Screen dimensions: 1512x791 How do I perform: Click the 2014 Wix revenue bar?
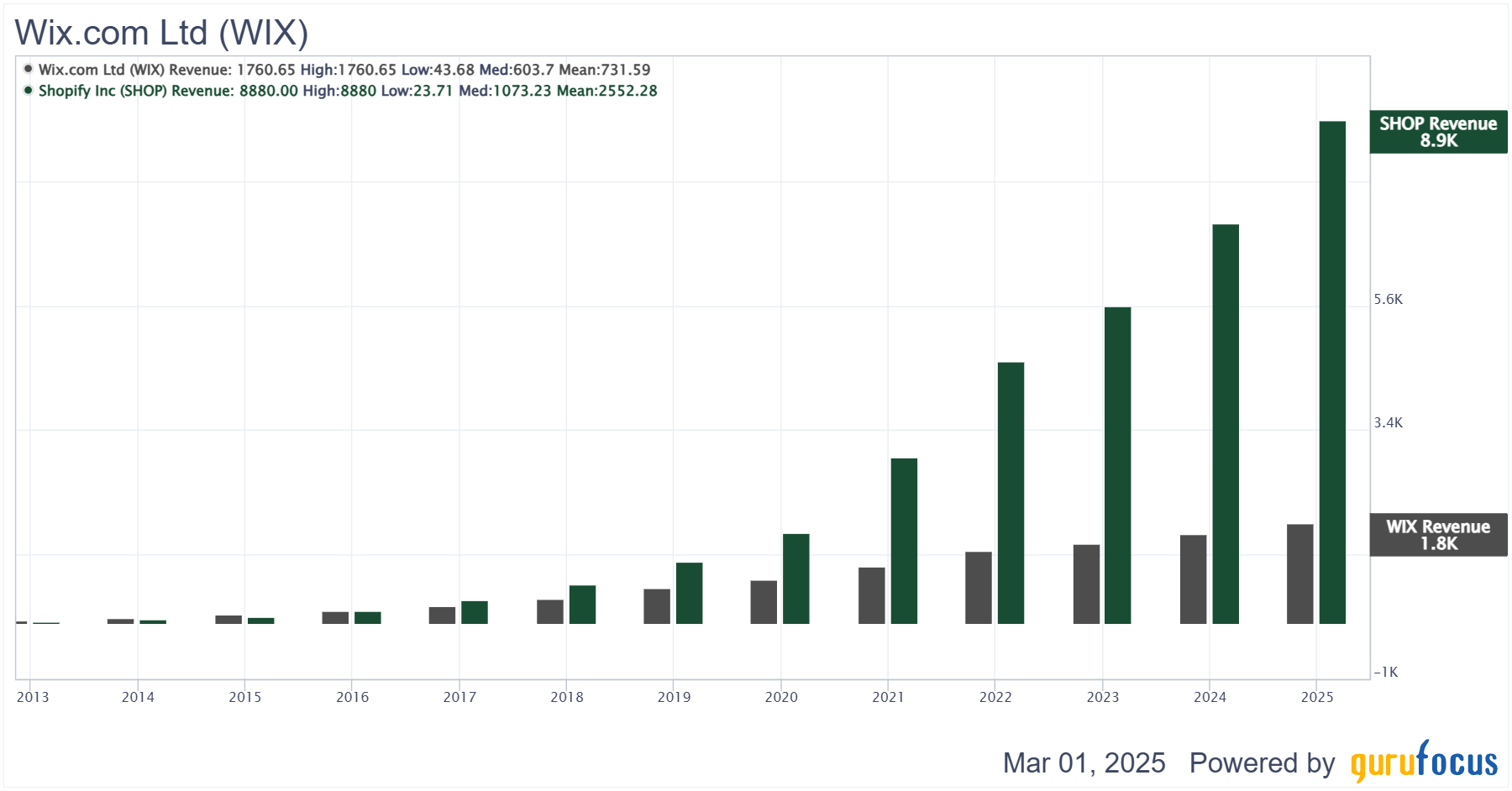coord(120,621)
